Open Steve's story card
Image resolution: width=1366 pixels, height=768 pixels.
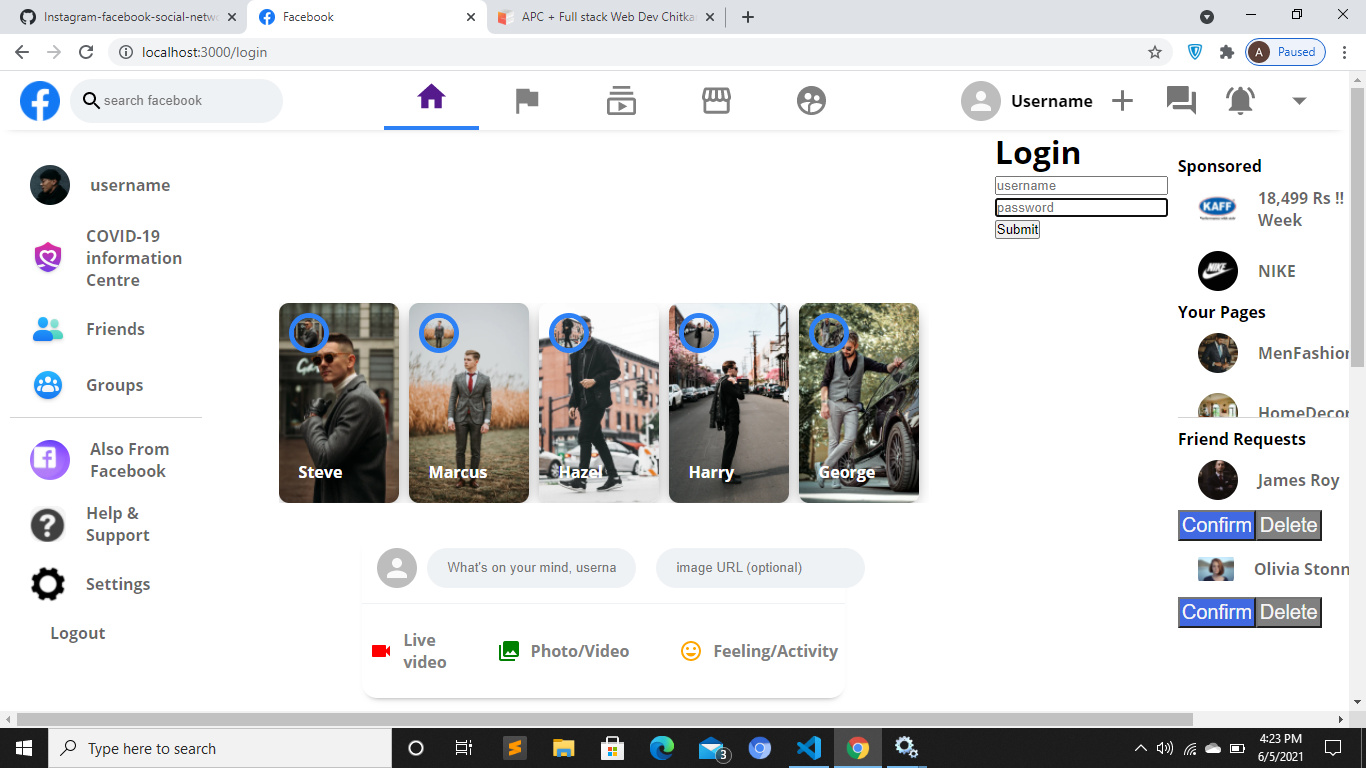tap(339, 403)
